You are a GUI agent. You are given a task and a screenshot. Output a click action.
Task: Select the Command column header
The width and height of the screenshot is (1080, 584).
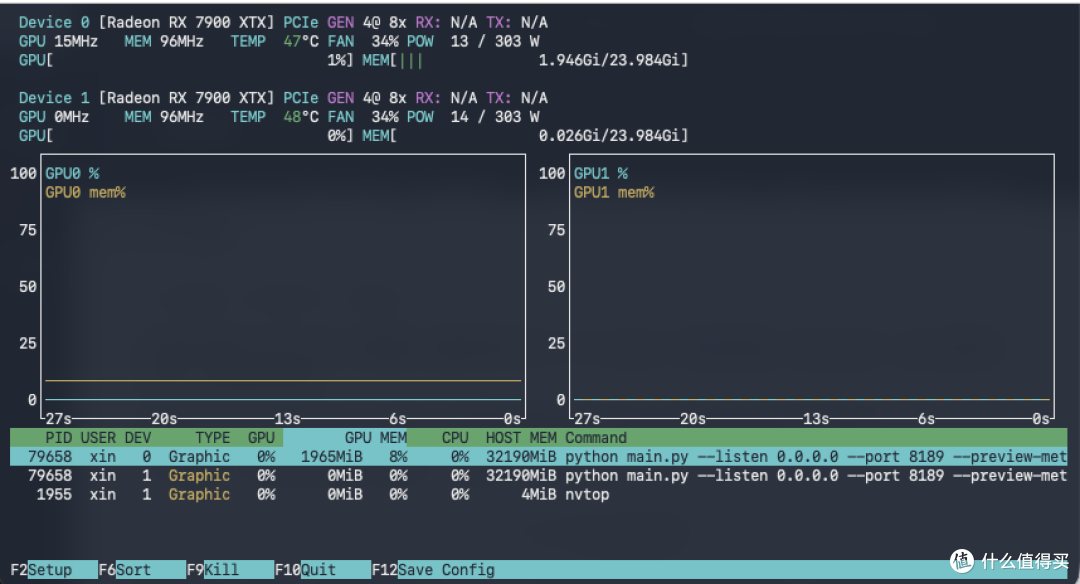point(596,437)
